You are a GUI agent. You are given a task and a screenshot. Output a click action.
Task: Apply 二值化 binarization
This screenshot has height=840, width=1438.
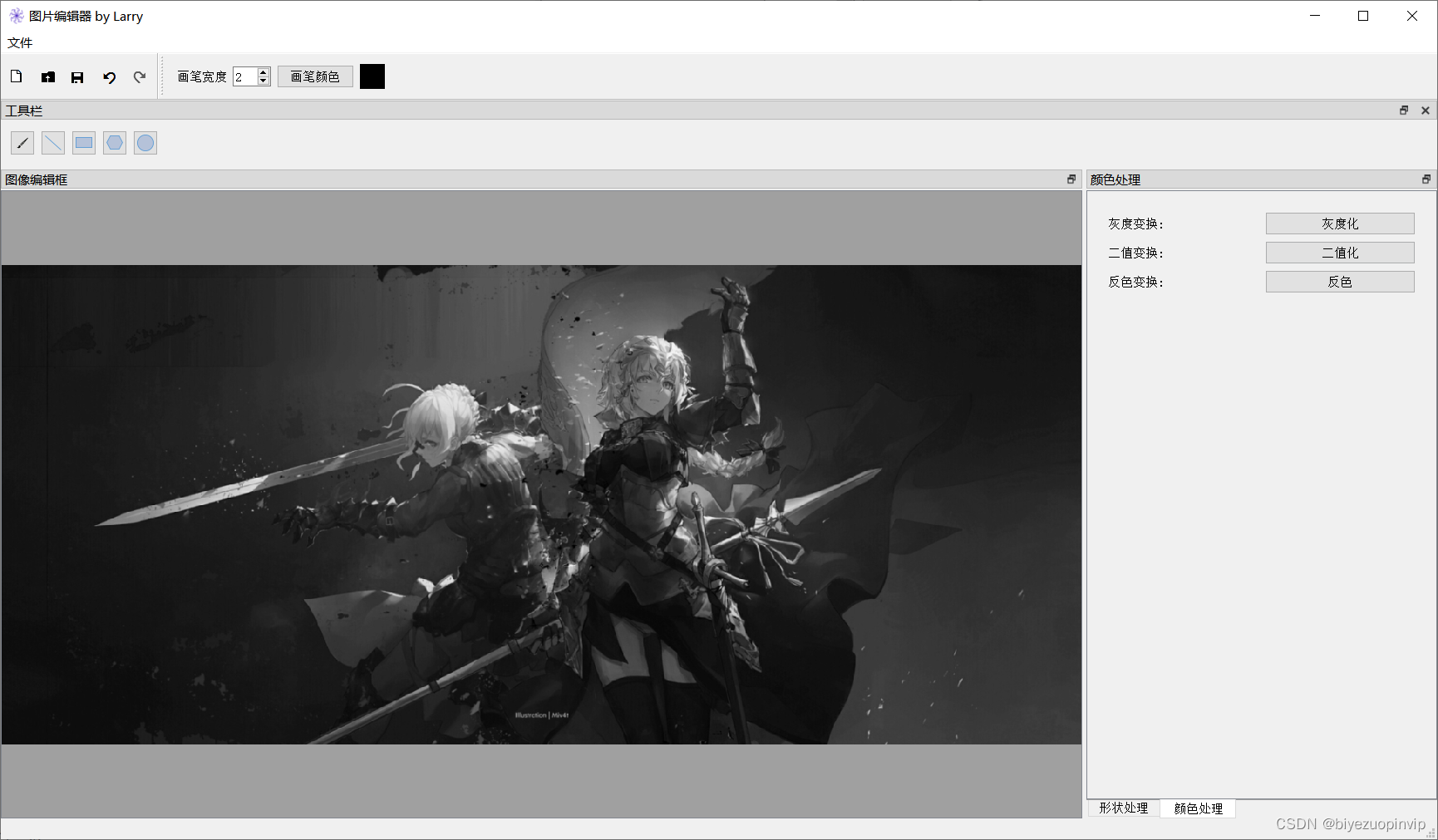1340,253
